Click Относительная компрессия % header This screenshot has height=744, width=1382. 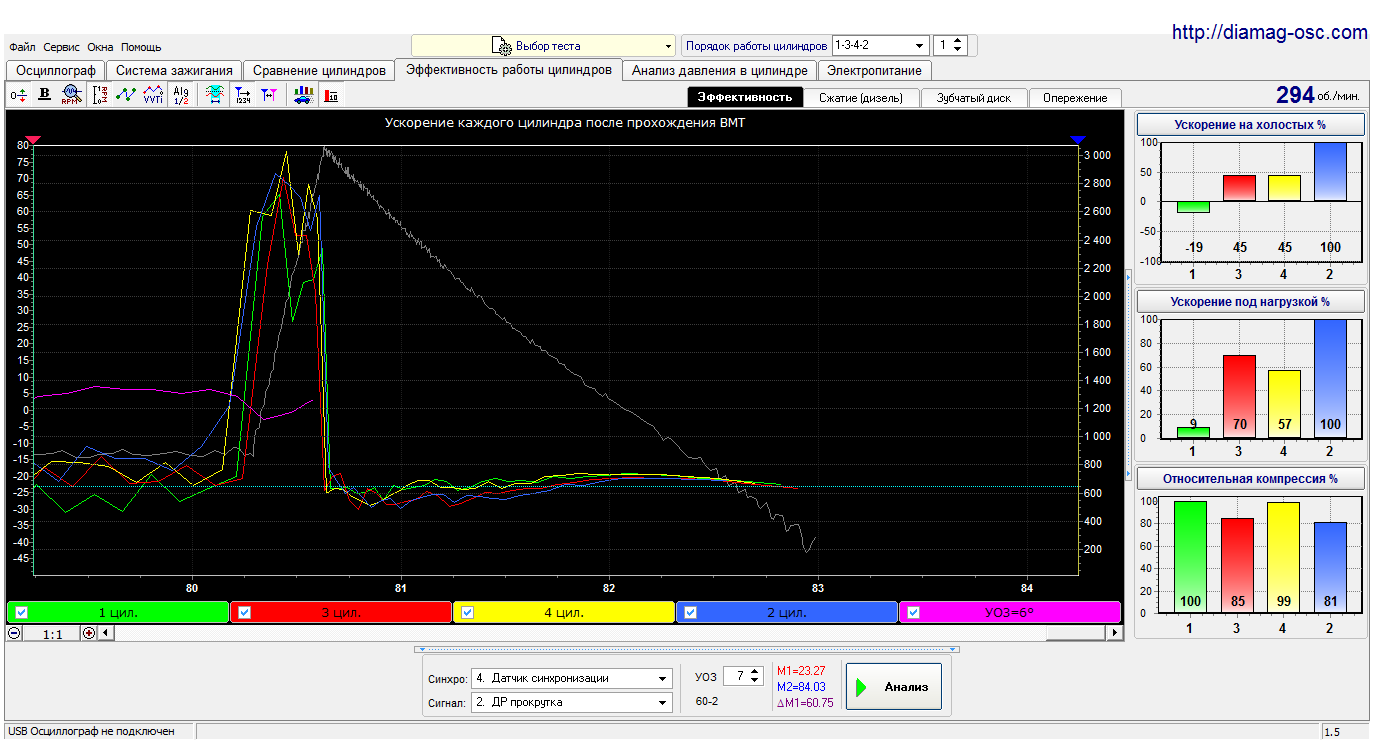1250,478
